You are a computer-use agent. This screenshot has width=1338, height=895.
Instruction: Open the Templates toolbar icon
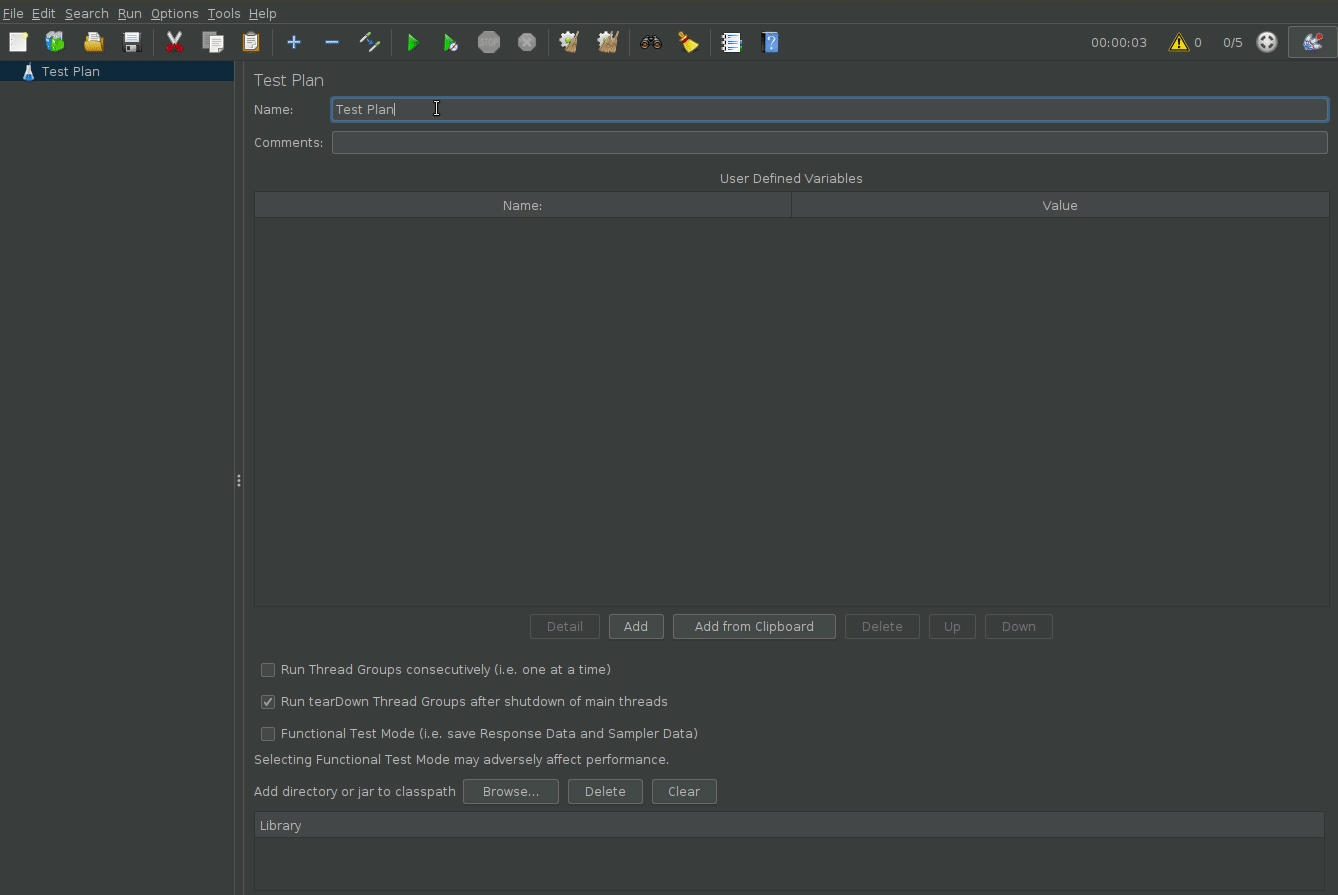point(55,42)
